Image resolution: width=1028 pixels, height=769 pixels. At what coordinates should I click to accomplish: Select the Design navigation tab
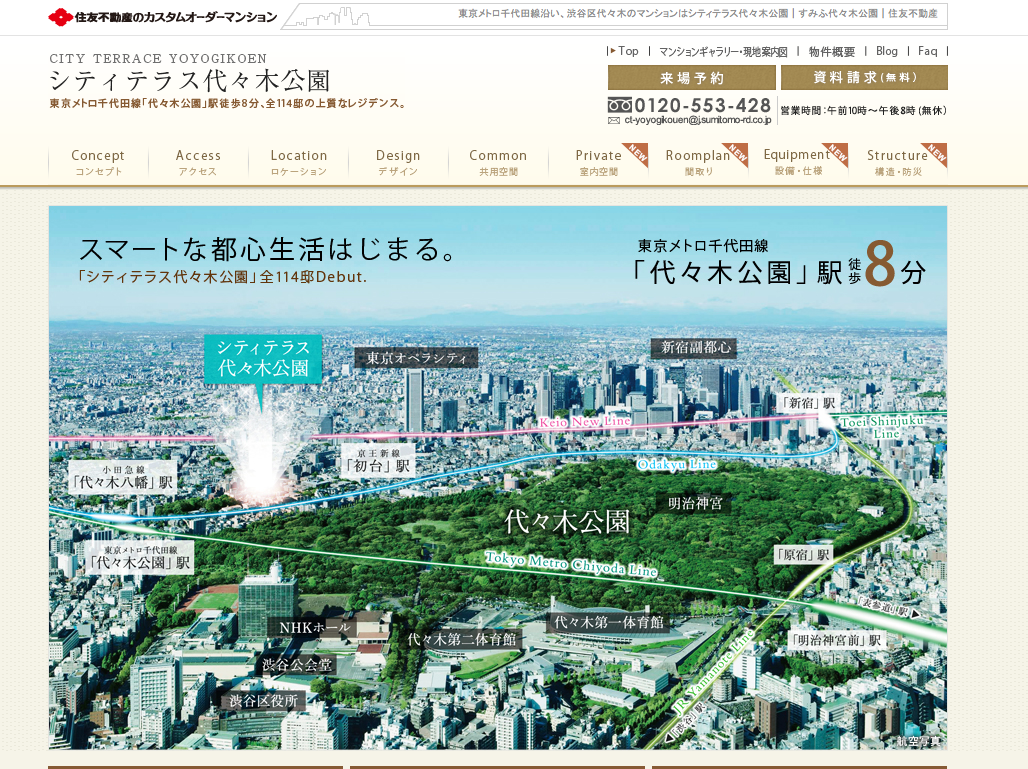coord(398,162)
